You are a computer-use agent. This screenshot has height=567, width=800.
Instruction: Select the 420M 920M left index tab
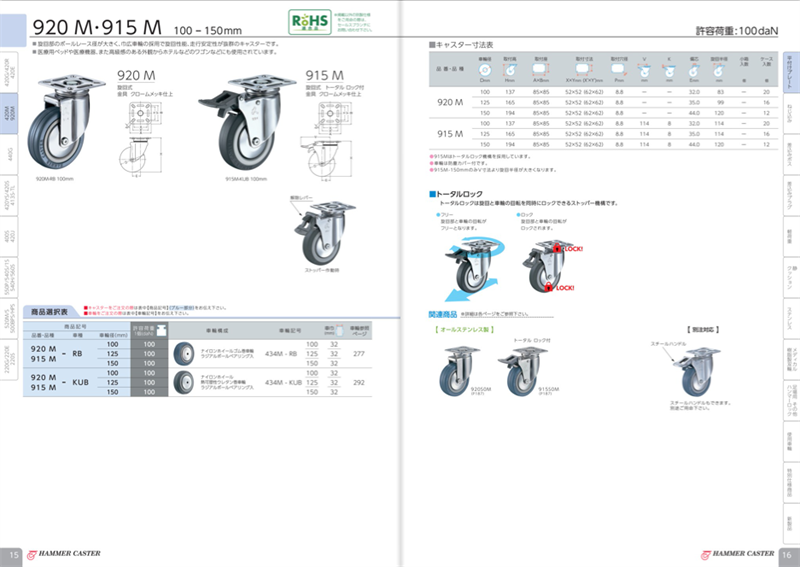9,113
